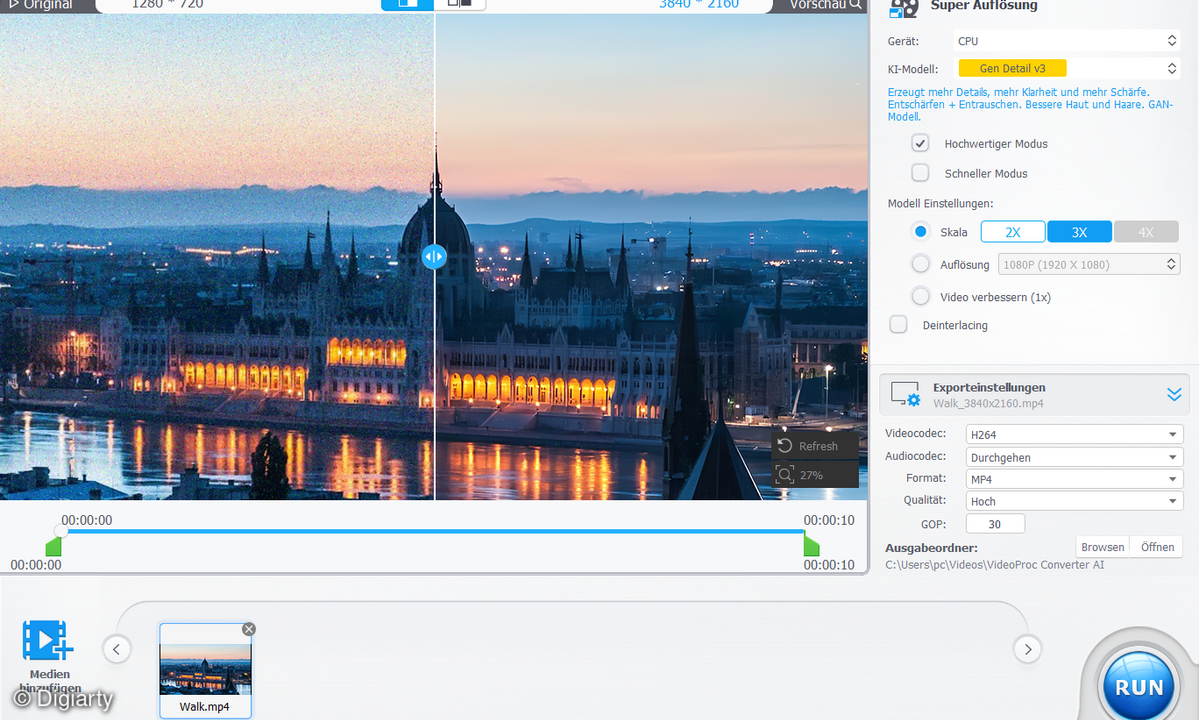Open the KI-Modell dropdown
The image size is (1199, 720).
coord(1066,68)
